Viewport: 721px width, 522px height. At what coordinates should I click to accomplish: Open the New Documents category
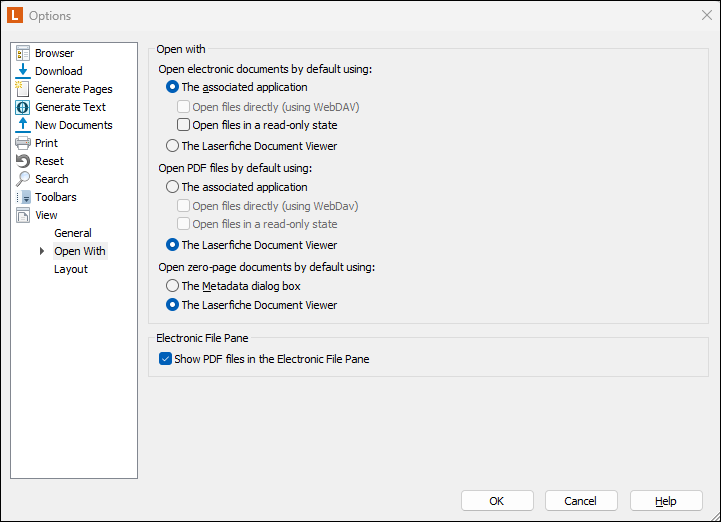(x=74, y=125)
